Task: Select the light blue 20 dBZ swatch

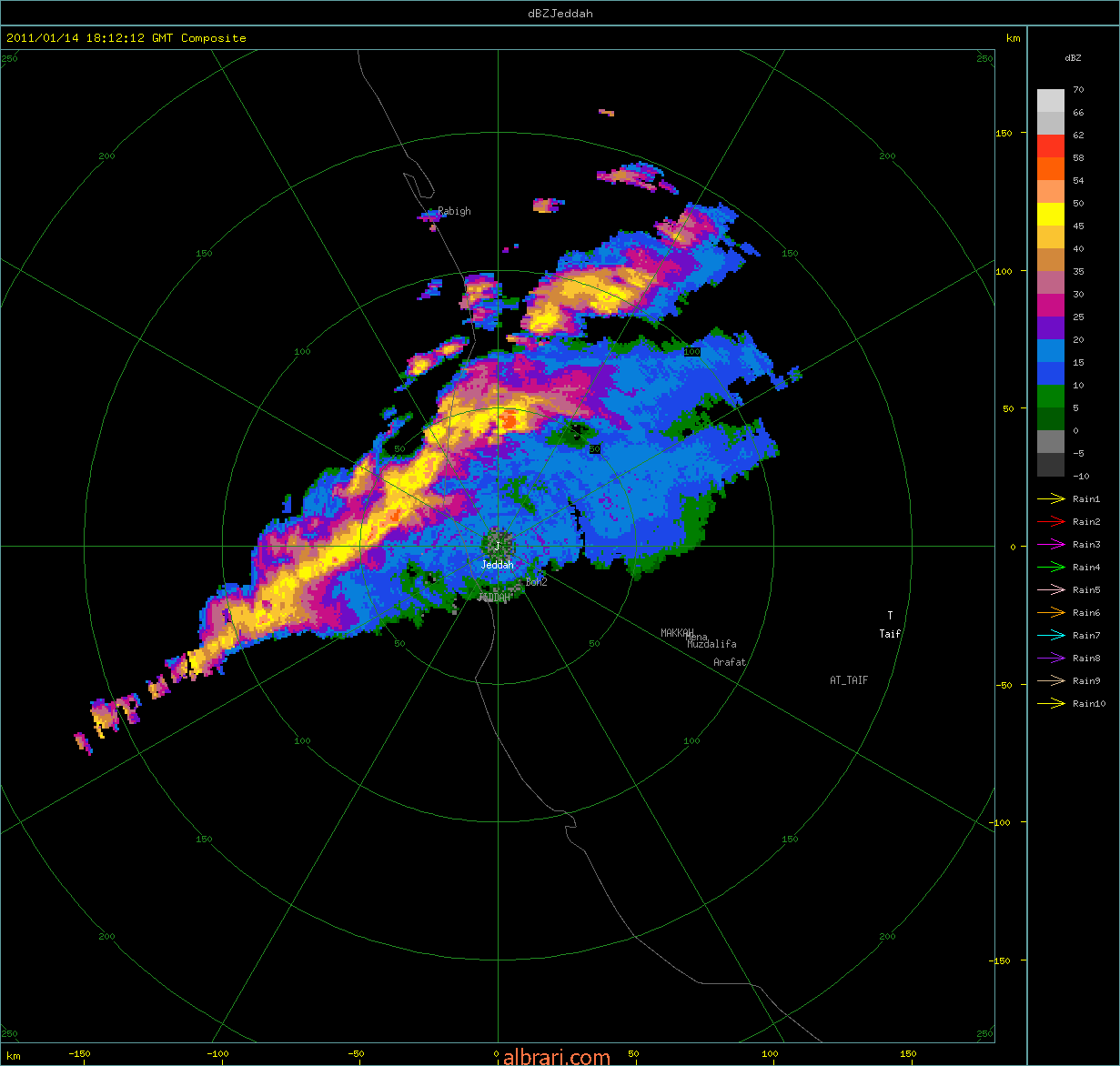Action: 1051,350
